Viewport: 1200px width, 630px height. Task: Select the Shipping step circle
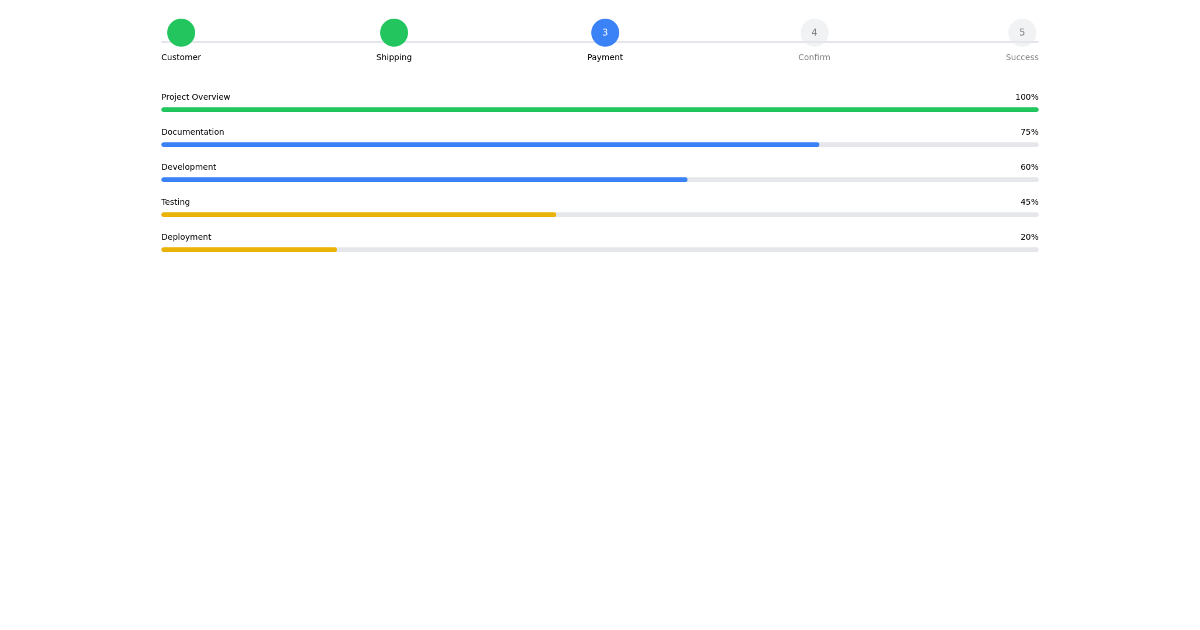click(x=394, y=32)
